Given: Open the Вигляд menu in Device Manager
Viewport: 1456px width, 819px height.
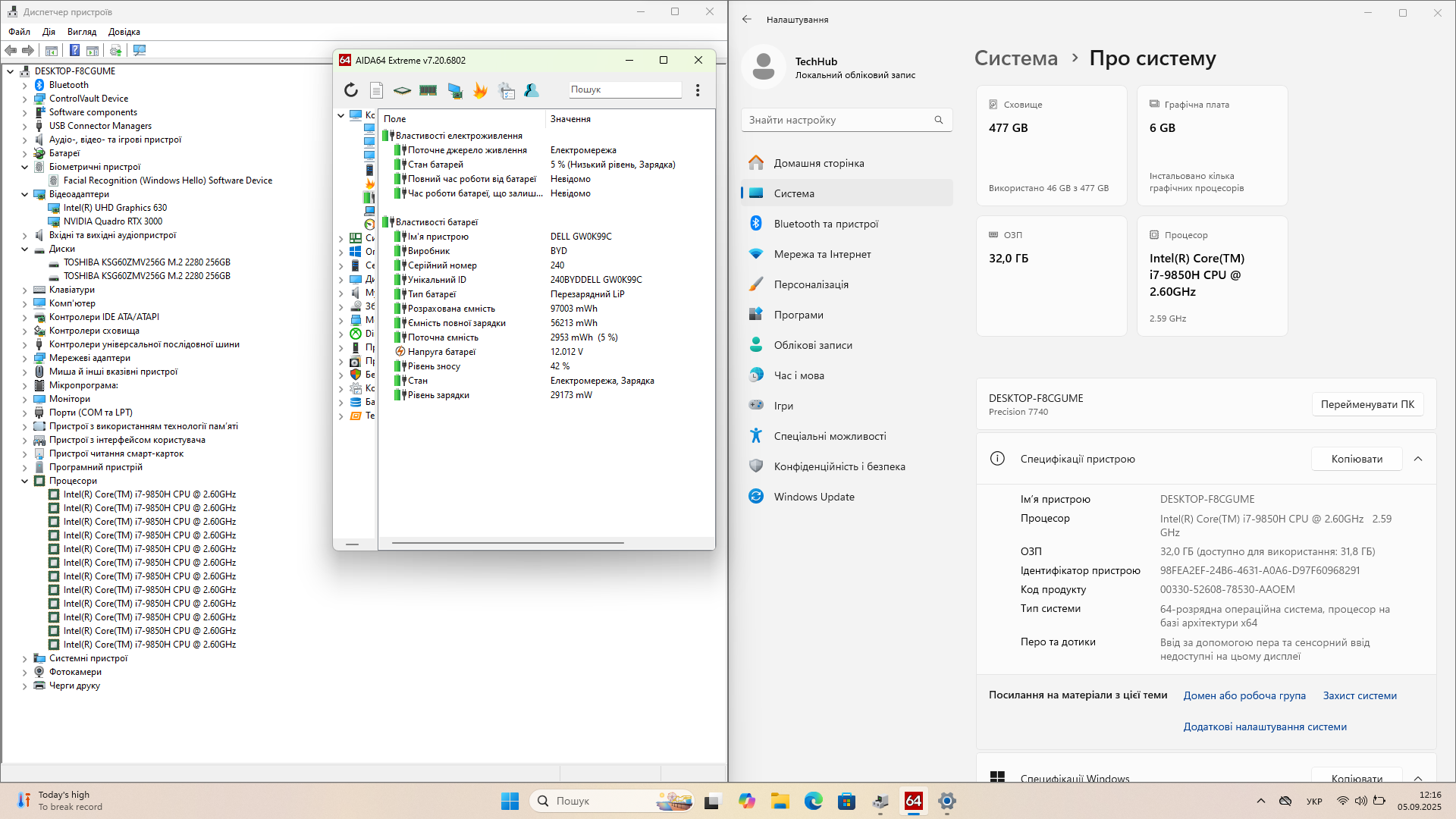Looking at the screenshot, I should (x=82, y=32).
